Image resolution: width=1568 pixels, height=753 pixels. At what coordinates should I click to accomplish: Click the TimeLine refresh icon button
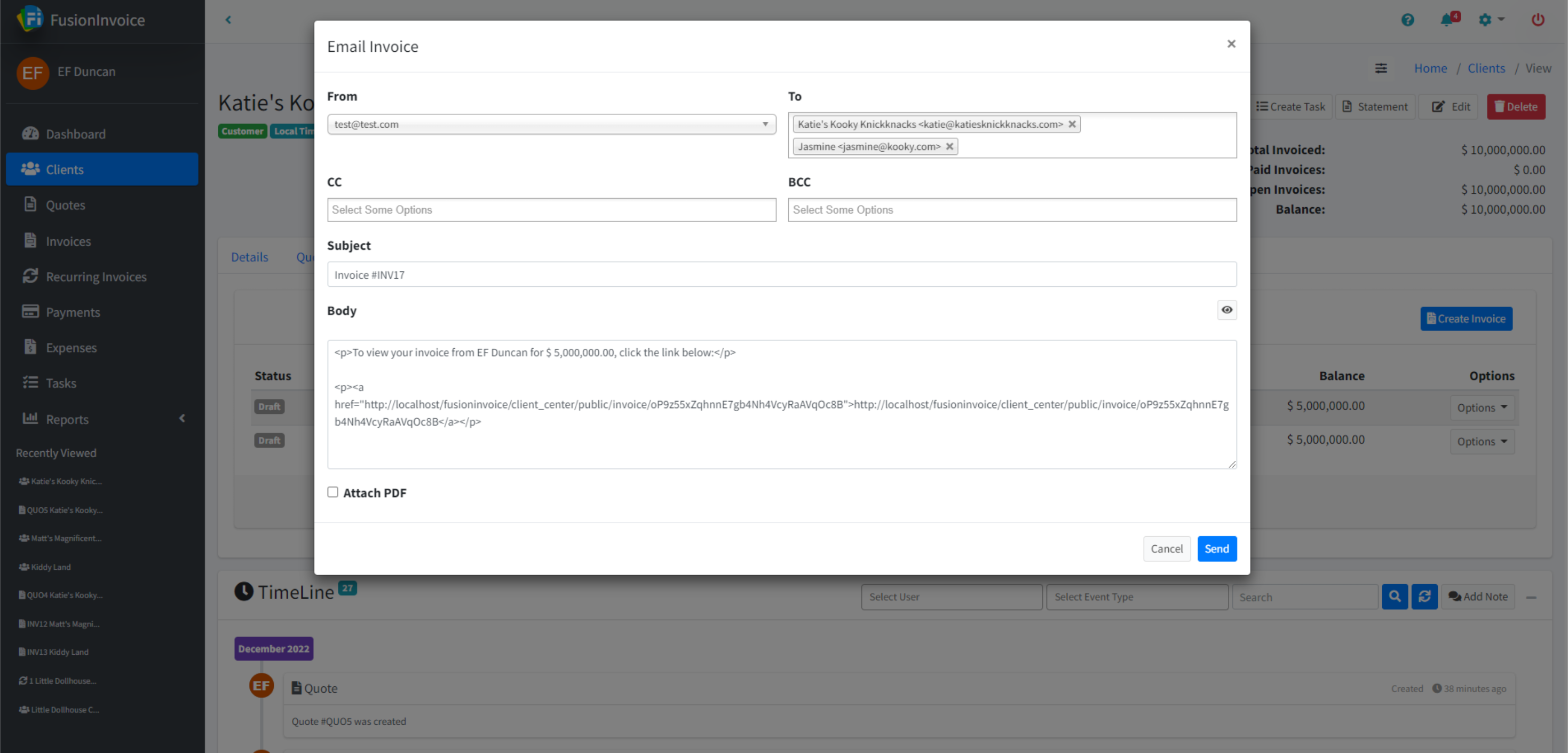click(x=1424, y=597)
